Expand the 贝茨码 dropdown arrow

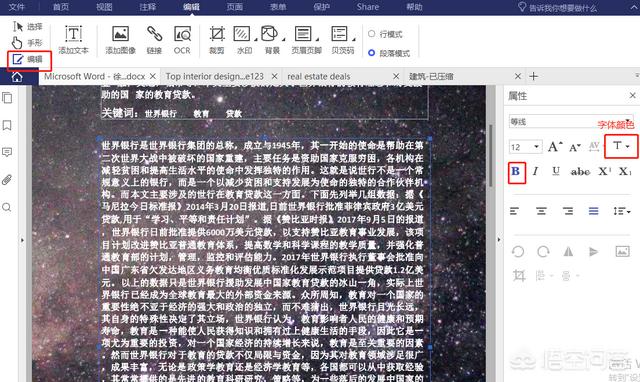pos(353,40)
